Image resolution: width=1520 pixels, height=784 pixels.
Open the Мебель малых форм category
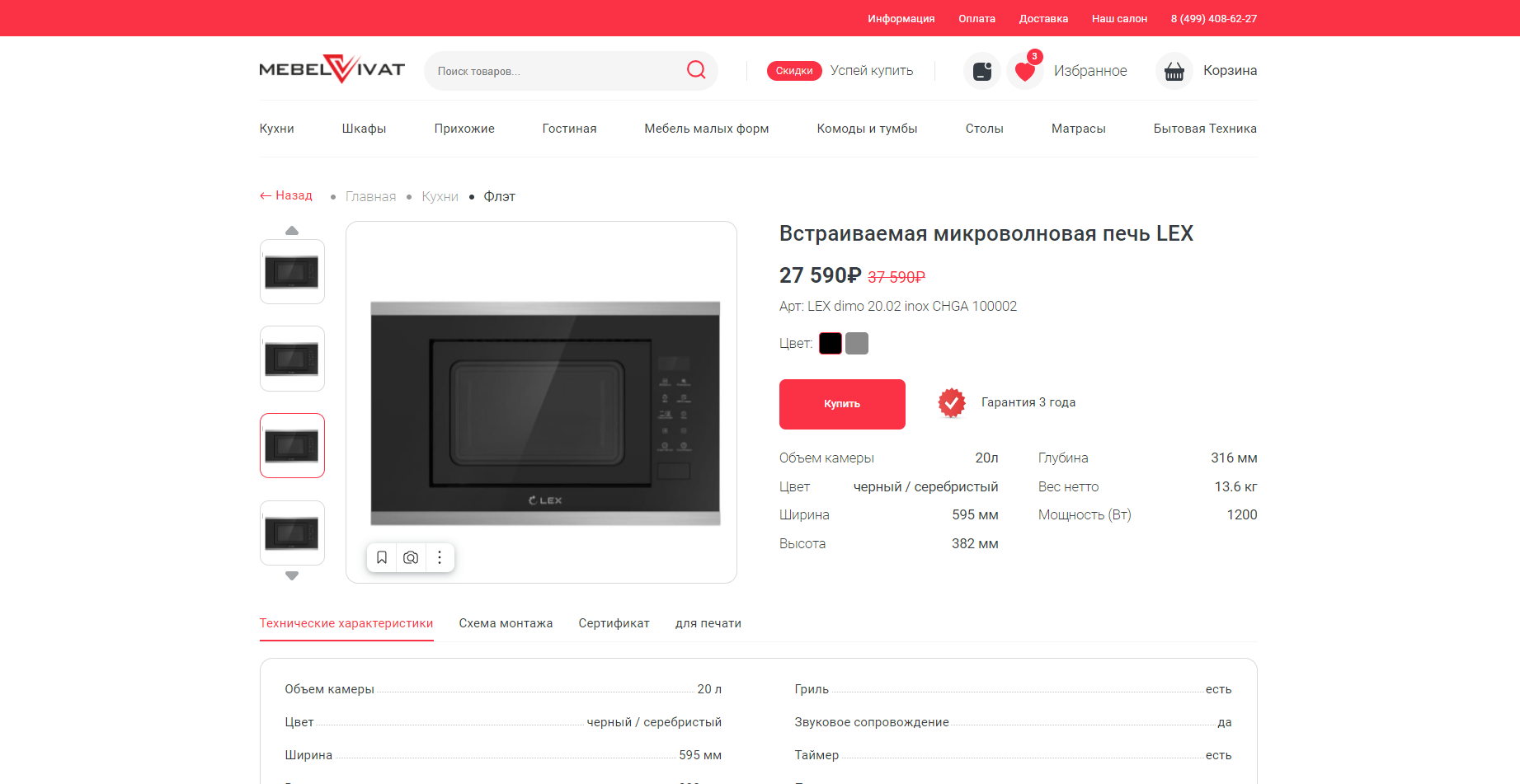[707, 129]
